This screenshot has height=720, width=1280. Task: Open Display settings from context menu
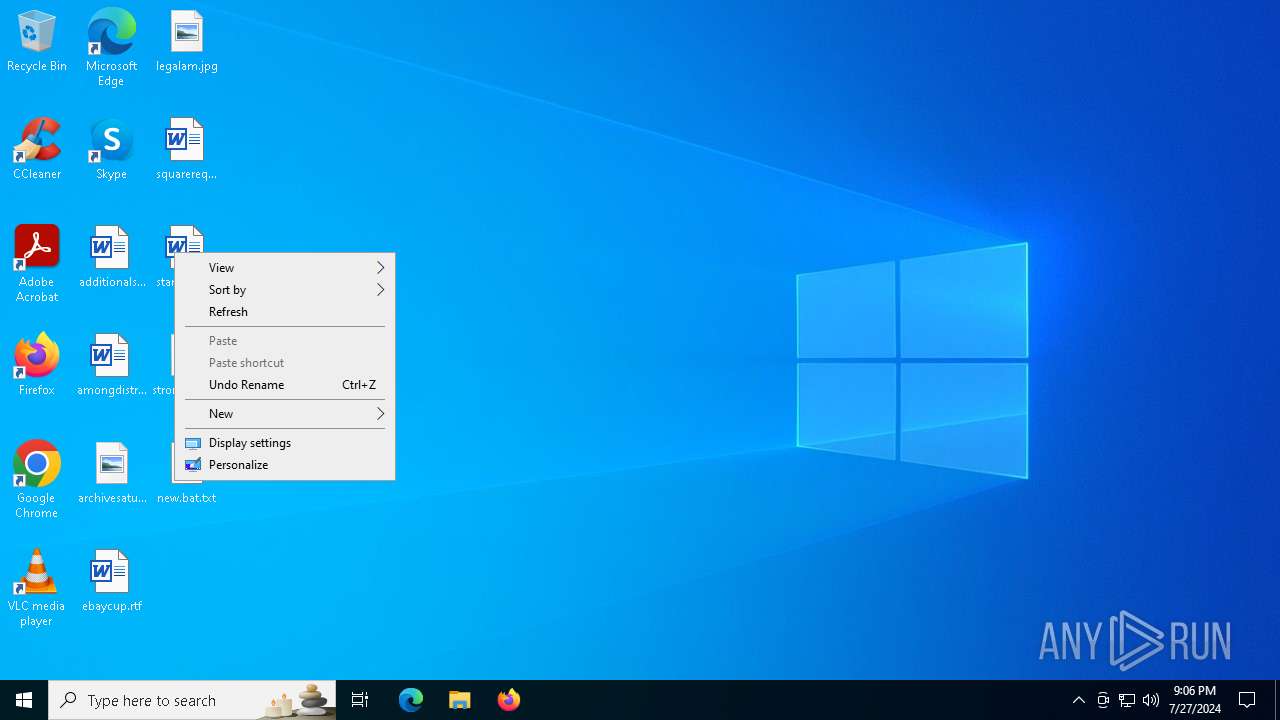pos(285,443)
